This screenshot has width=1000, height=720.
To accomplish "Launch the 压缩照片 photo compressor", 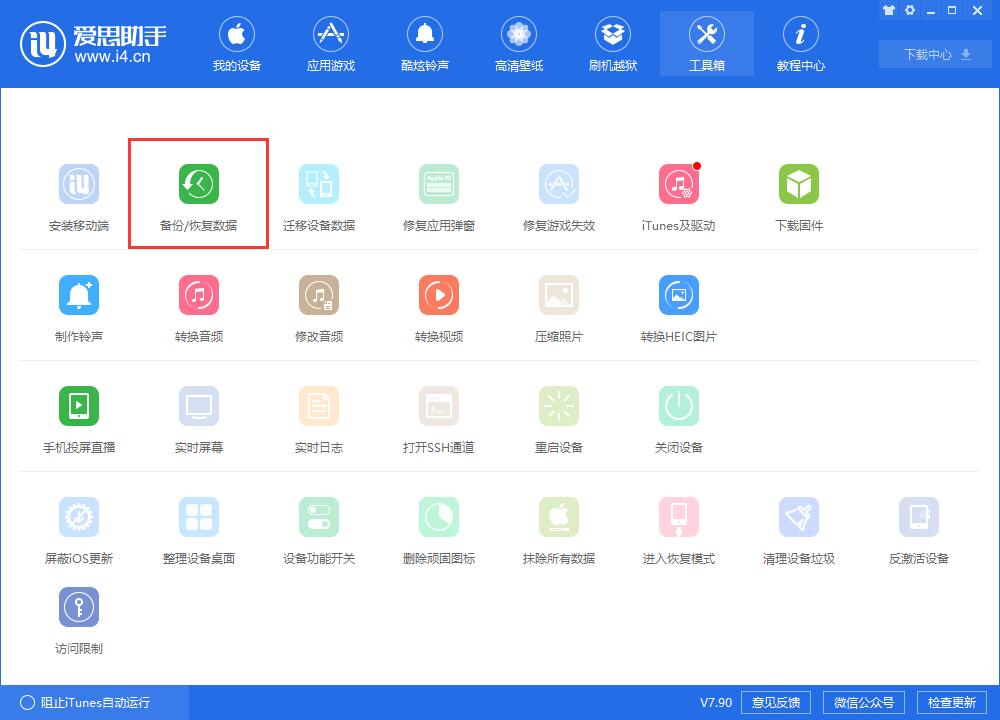I will [x=558, y=305].
